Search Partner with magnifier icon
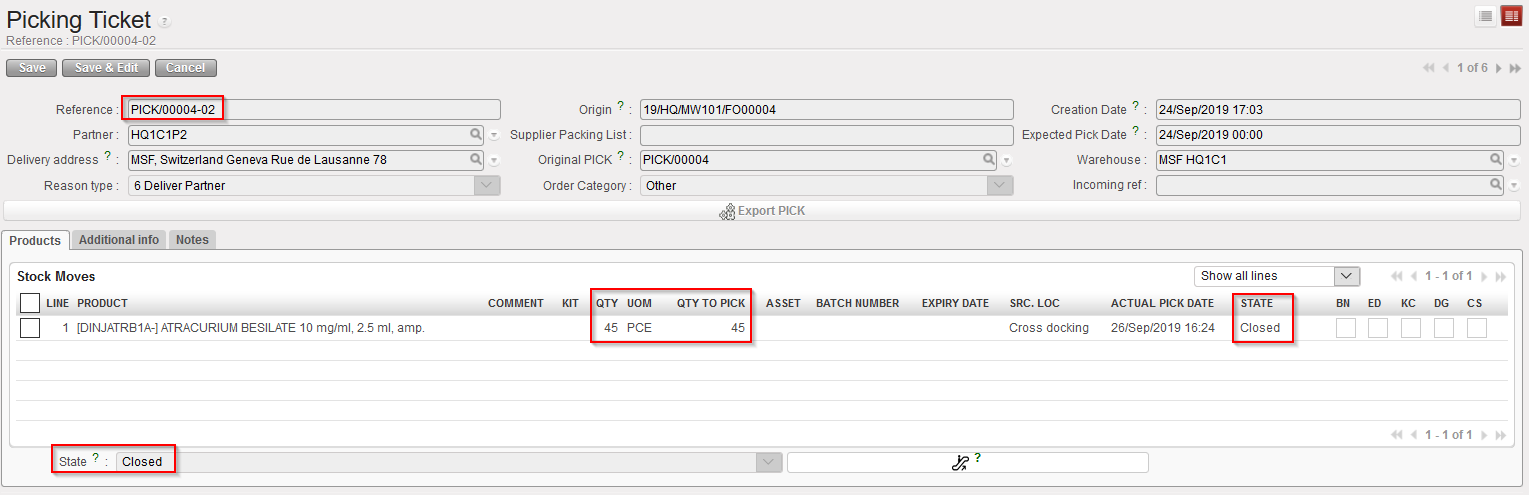Screen dimensions: 1529x495 point(476,134)
